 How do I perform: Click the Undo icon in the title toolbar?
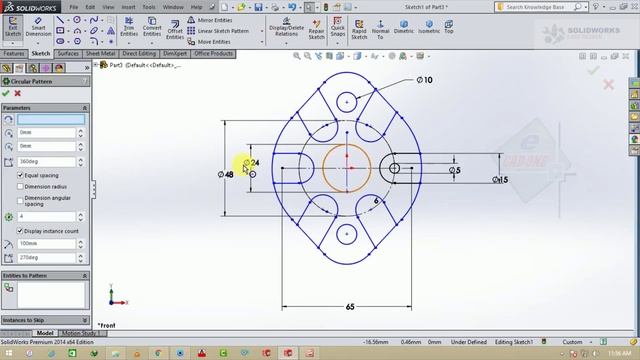291,7
